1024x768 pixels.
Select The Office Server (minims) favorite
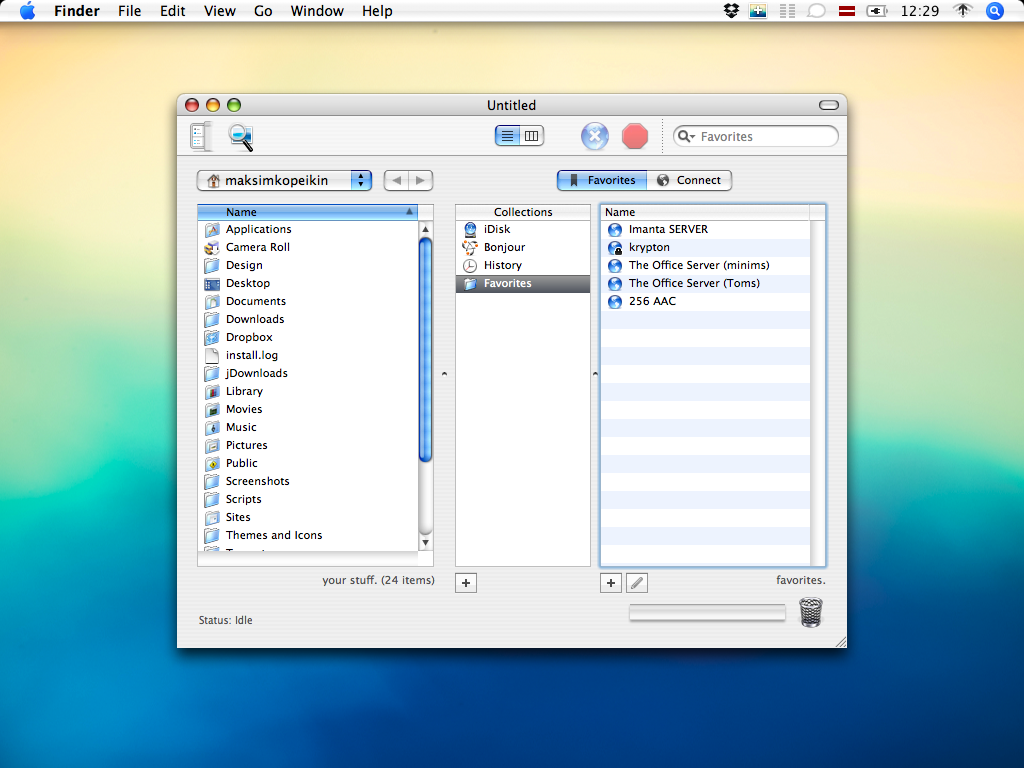click(x=705, y=266)
